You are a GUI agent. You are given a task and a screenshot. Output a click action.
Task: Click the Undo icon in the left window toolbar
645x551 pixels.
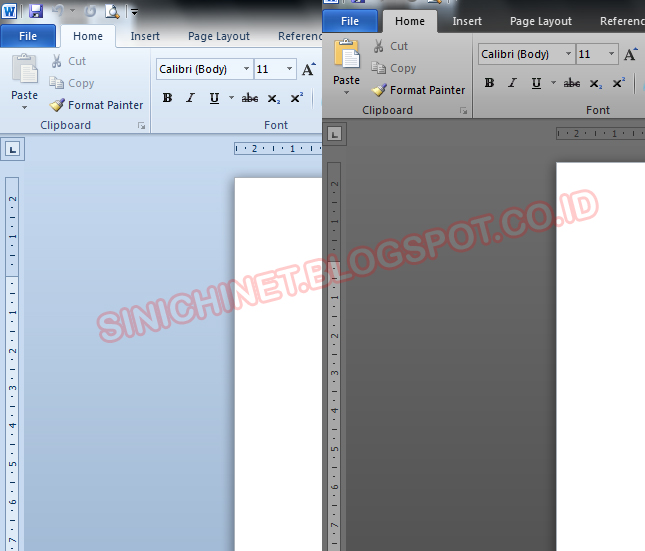pyautogui.click(x=58, y=11)
